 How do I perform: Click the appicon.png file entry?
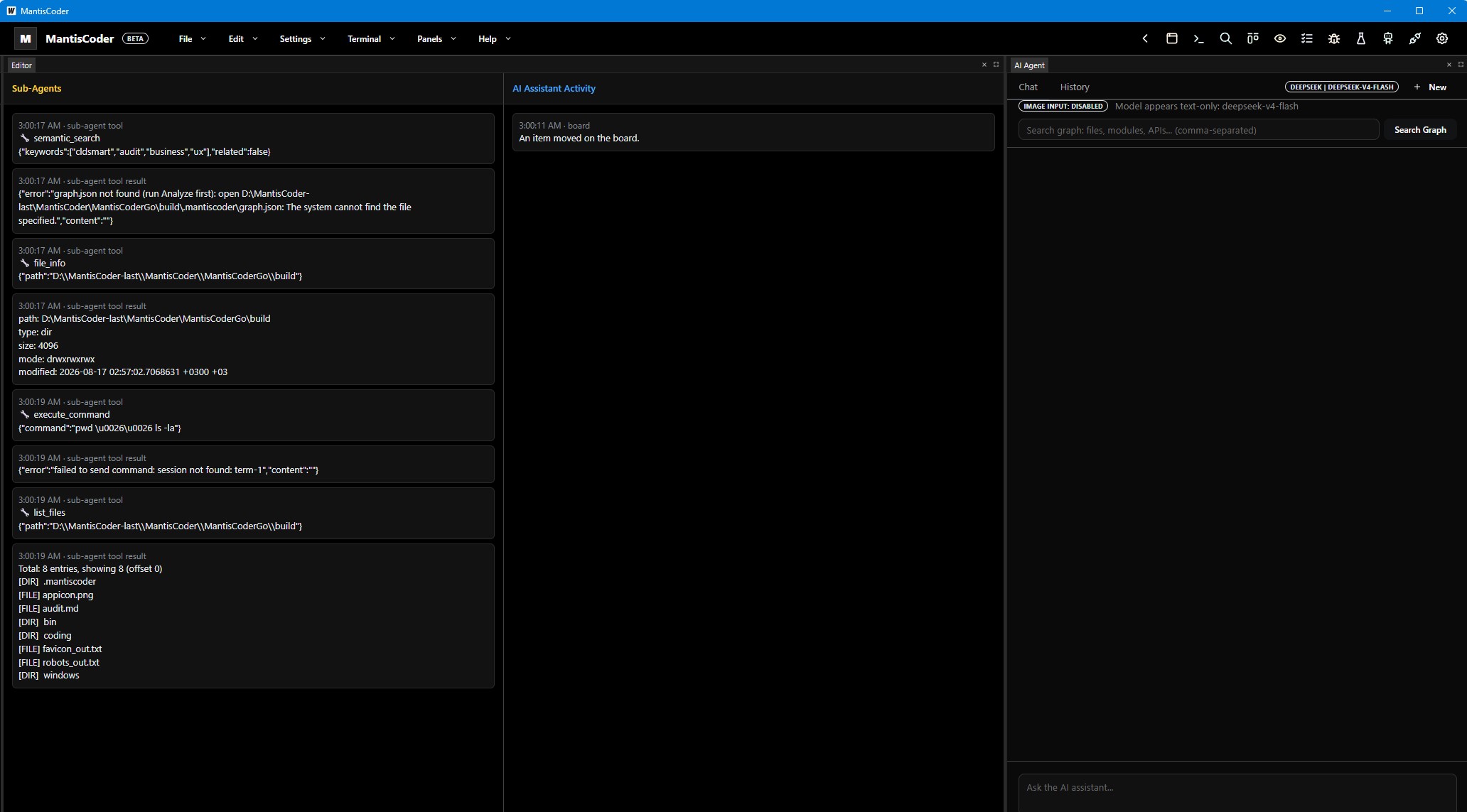coord(55,595)
